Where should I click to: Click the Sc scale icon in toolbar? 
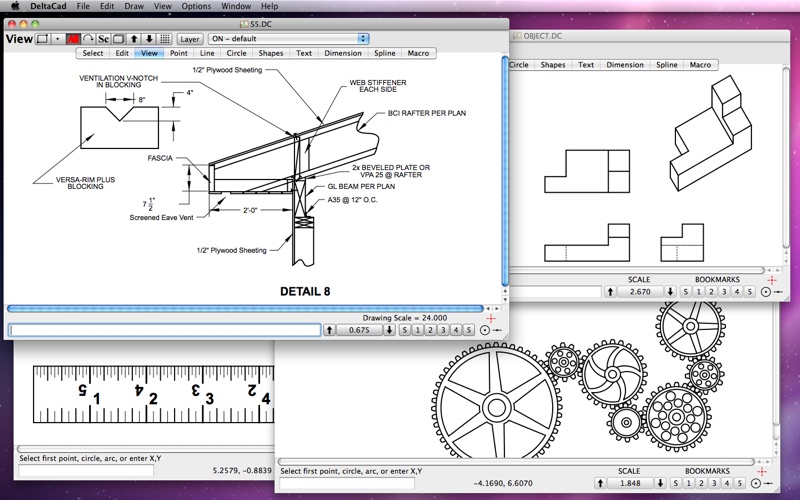[103, 39]
